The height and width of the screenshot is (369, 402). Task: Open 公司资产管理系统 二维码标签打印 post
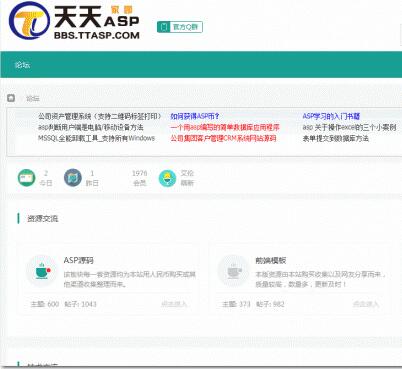[x=100, y=116]
